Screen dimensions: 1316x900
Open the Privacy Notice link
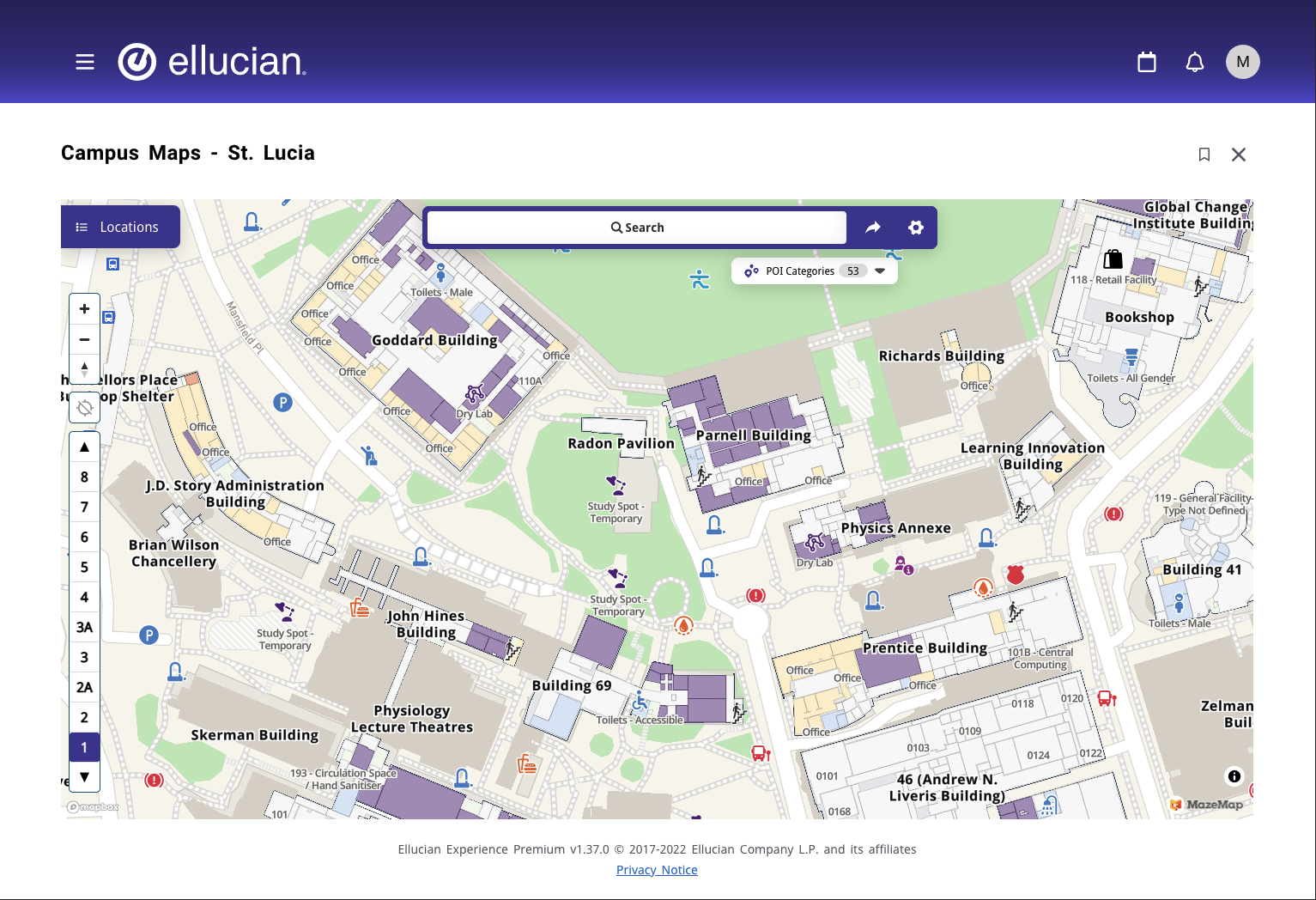[657, 869]
